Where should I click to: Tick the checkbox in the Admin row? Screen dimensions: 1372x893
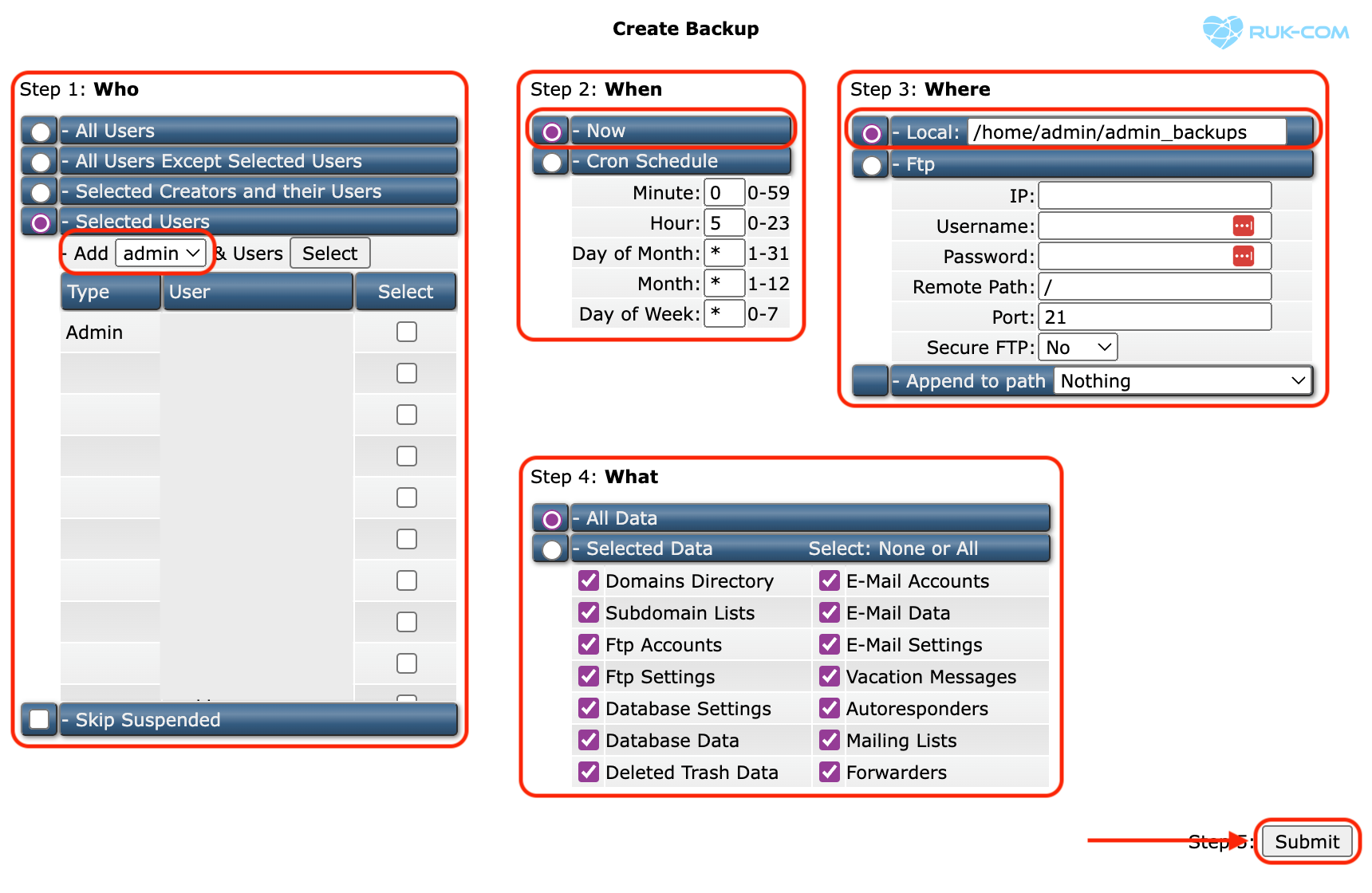pyautogui.click(x=407, y=332)
